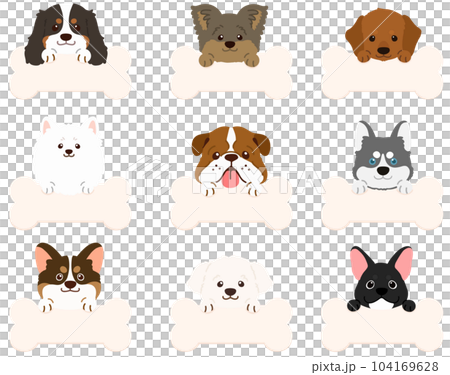Click the black French bulldog with pink ears

(x=381, y=279)
